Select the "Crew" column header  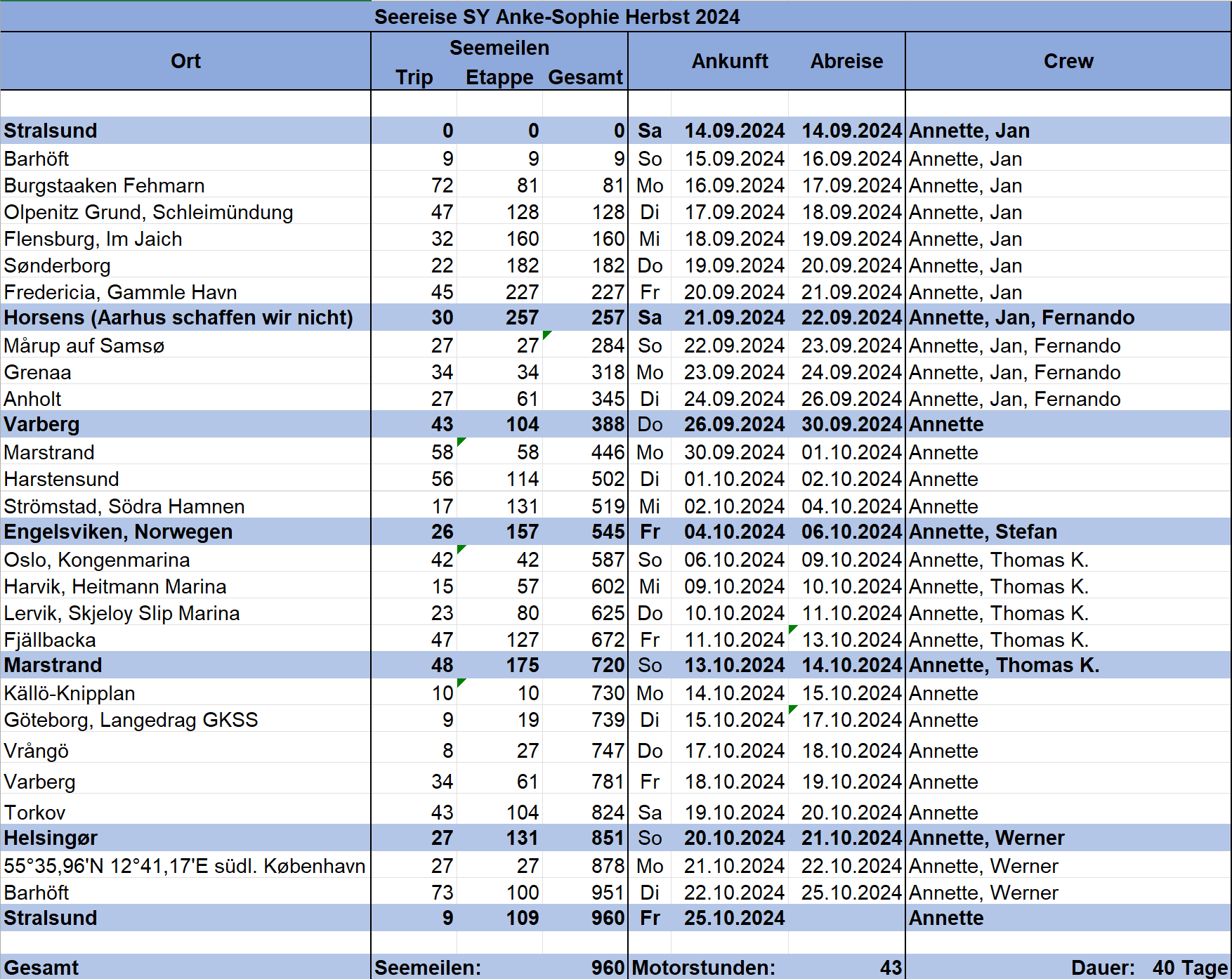point(1068,61)
